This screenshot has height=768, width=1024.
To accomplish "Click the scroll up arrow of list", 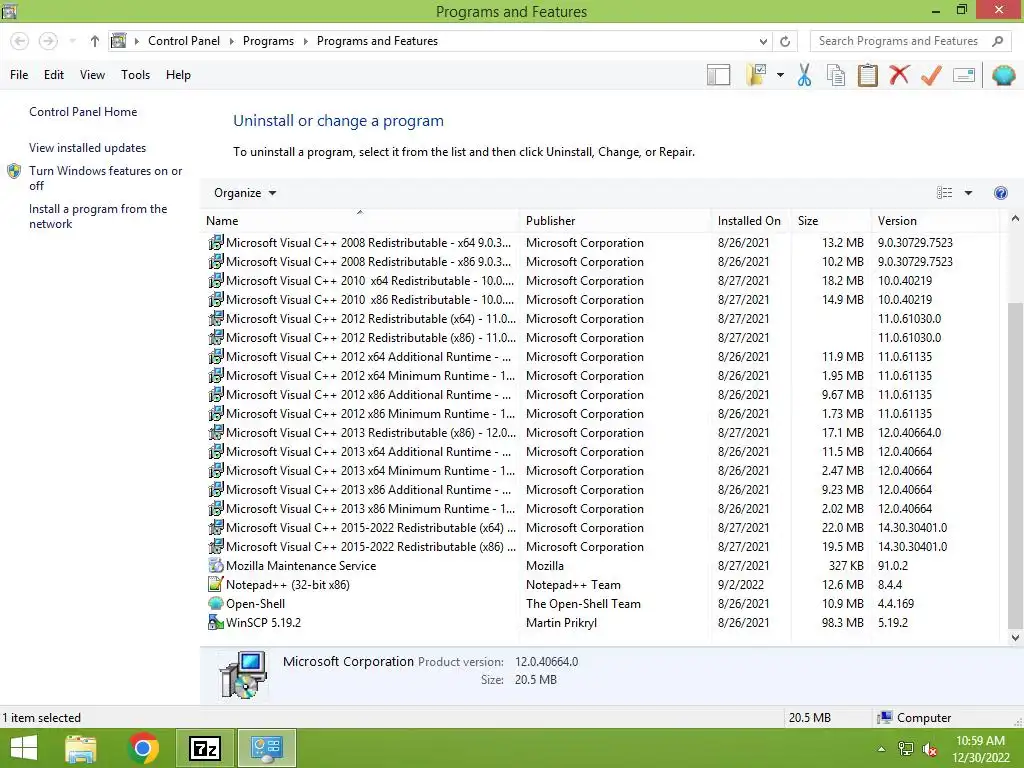I will coord(1015,219).
